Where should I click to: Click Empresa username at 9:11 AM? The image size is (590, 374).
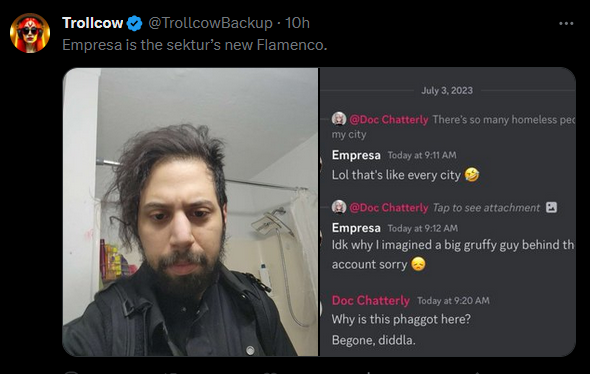click(356, 155)
